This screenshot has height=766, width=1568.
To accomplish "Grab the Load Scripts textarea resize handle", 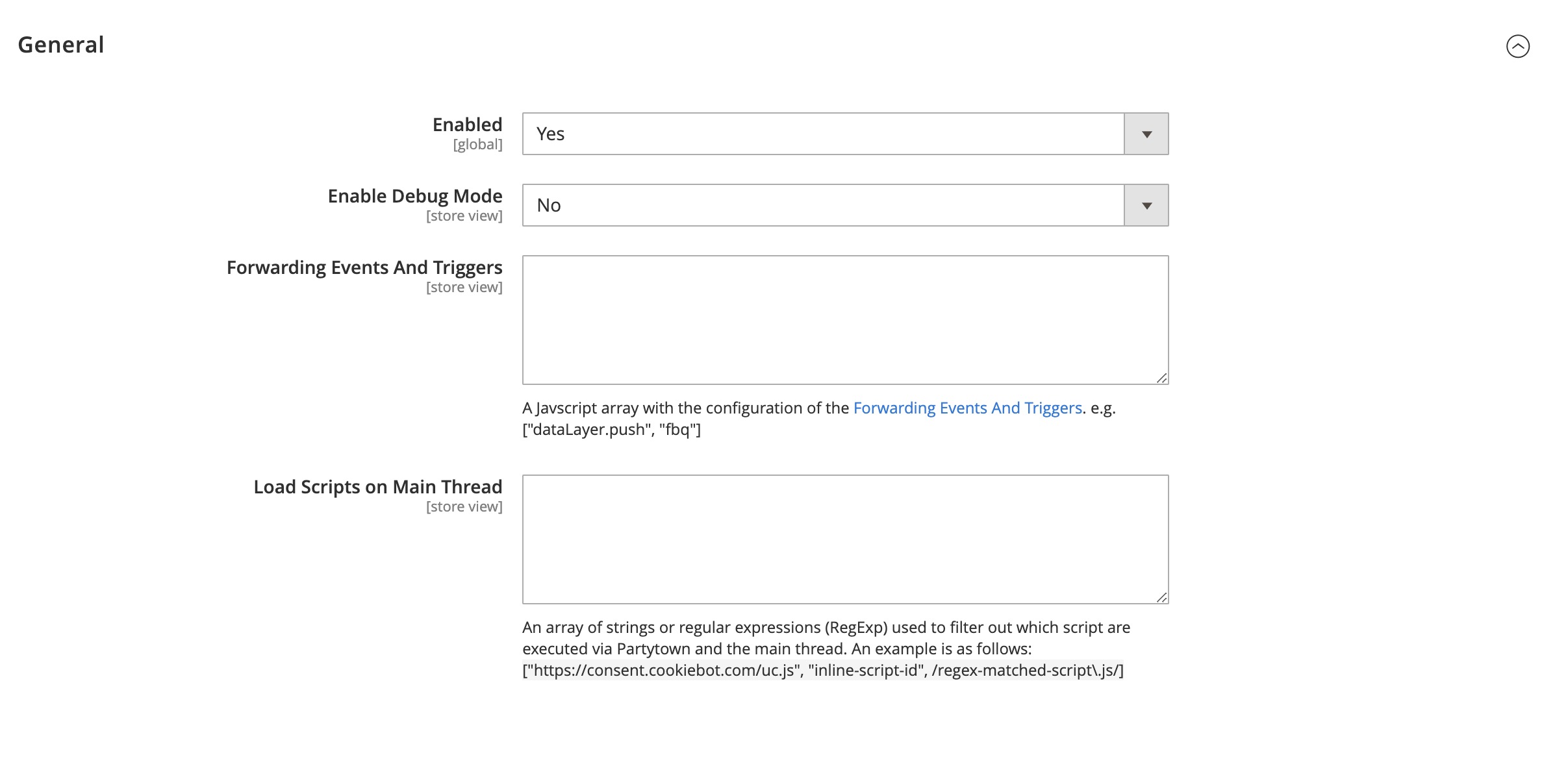I will pos(1161,597).
